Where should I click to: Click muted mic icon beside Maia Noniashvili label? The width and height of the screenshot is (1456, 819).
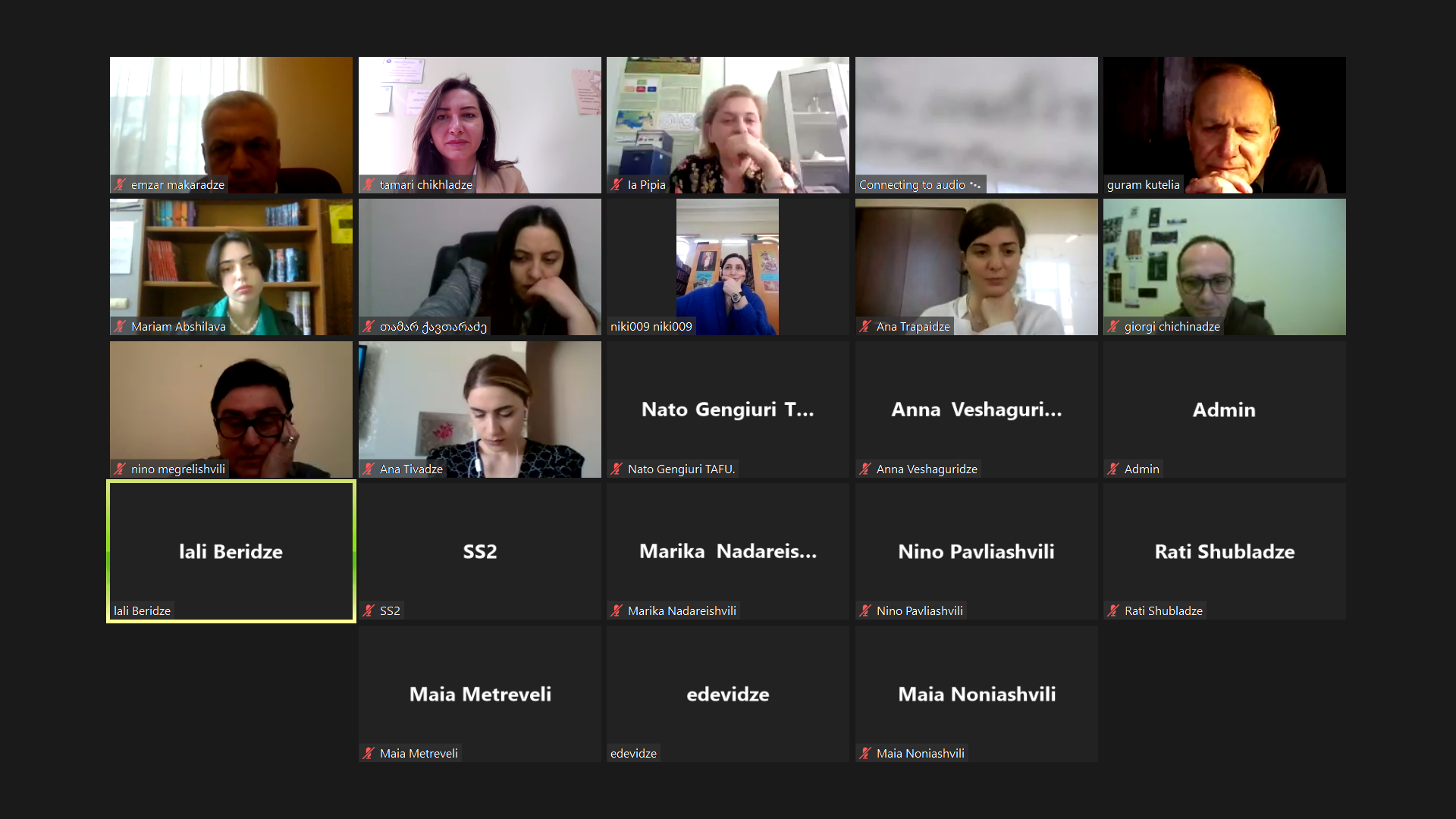pos(865,753)
